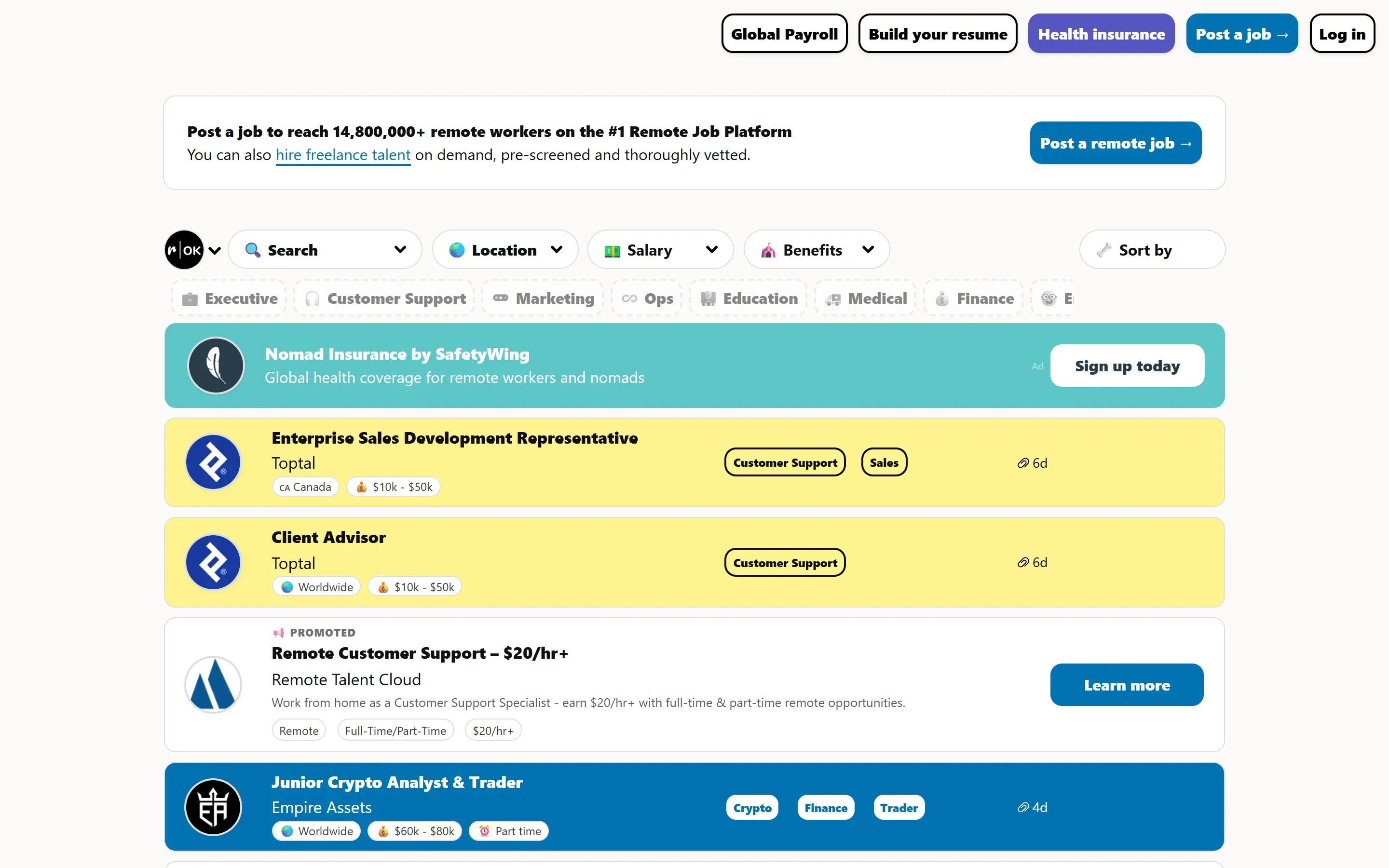Click Customer Support tag on Client Advisor row
Screen dimensions: 1389x868
tap(785, 563)
